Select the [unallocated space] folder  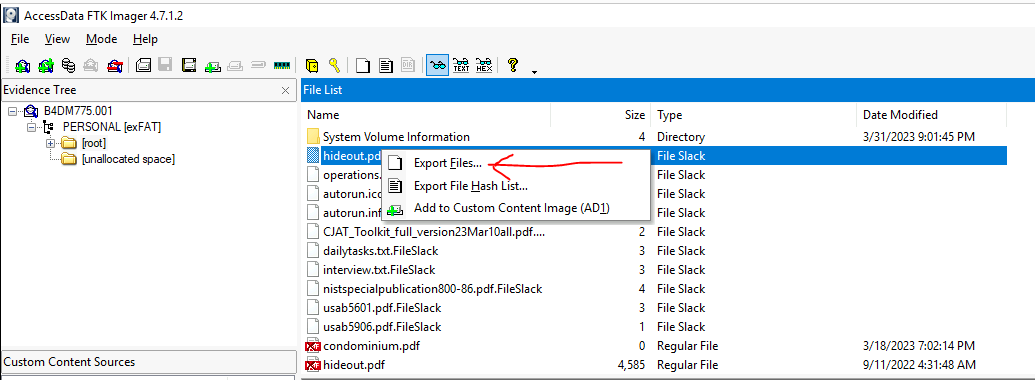click(128, 159)
